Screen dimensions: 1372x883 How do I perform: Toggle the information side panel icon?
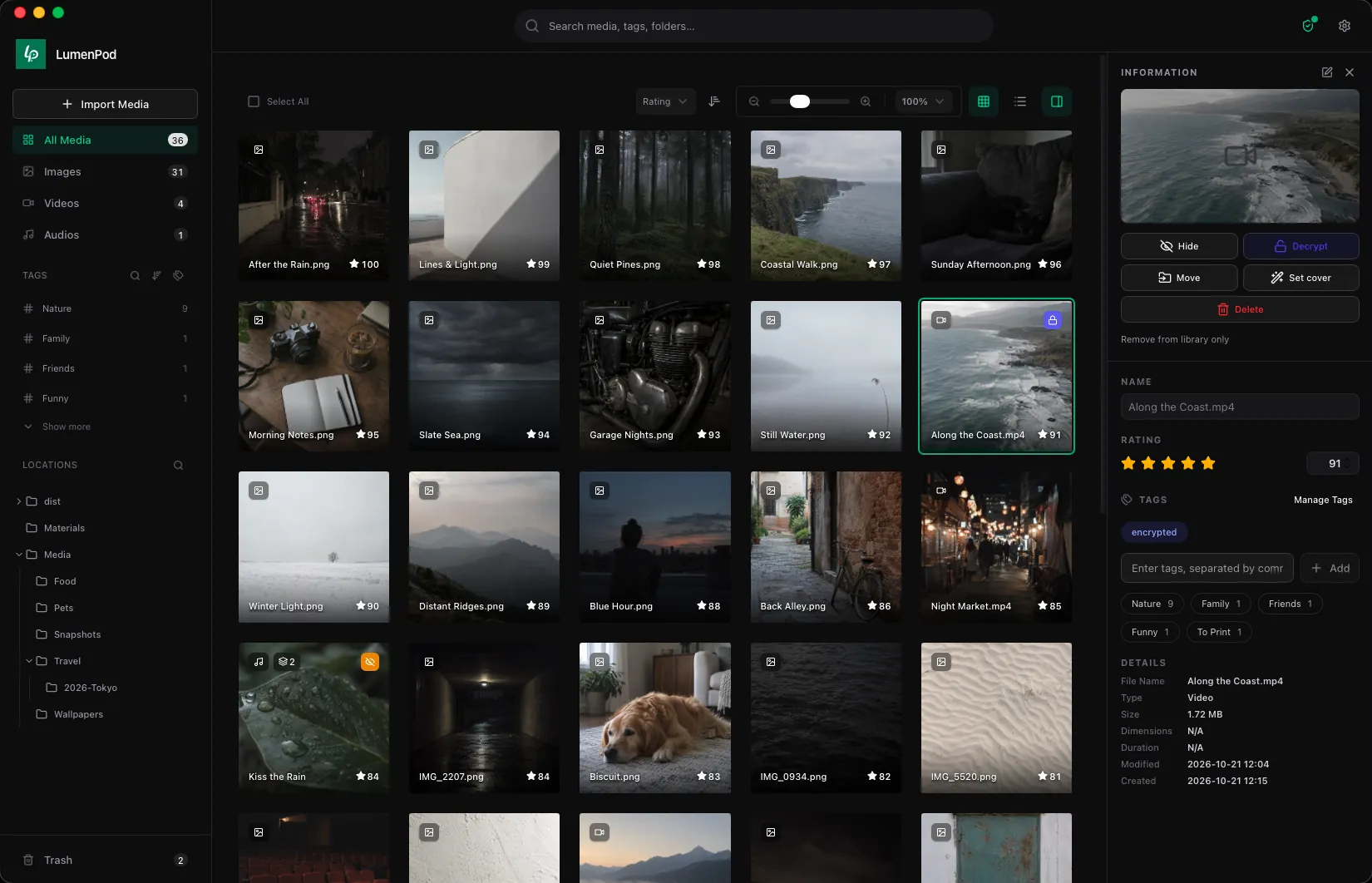click(x=1057, y=101)
